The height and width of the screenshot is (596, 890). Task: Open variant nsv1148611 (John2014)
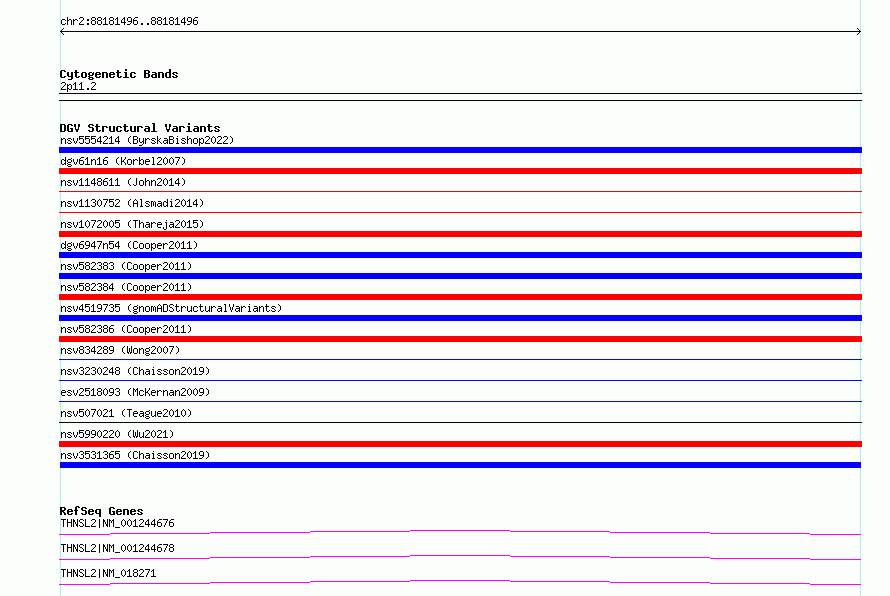tap(123, 182)
